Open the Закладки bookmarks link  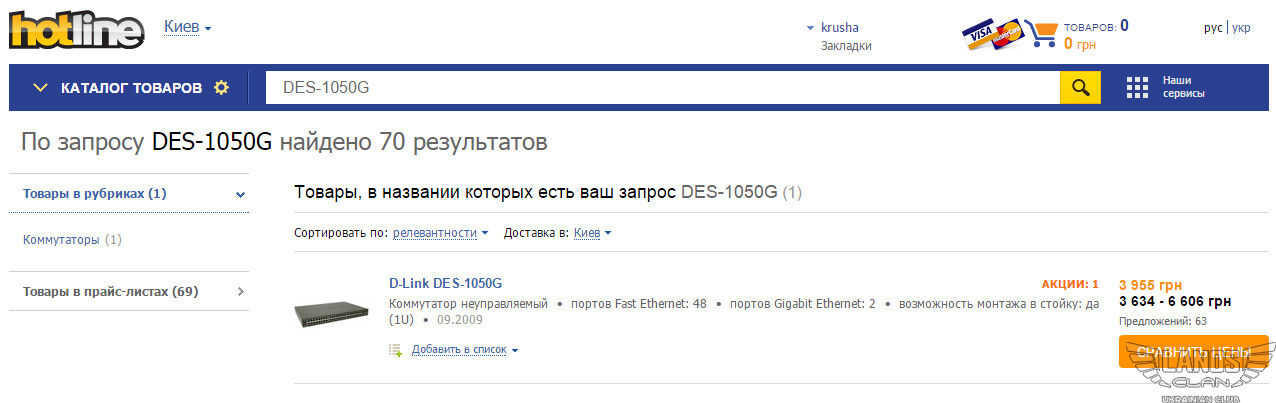pyautogui.click(x=846, y=46)
